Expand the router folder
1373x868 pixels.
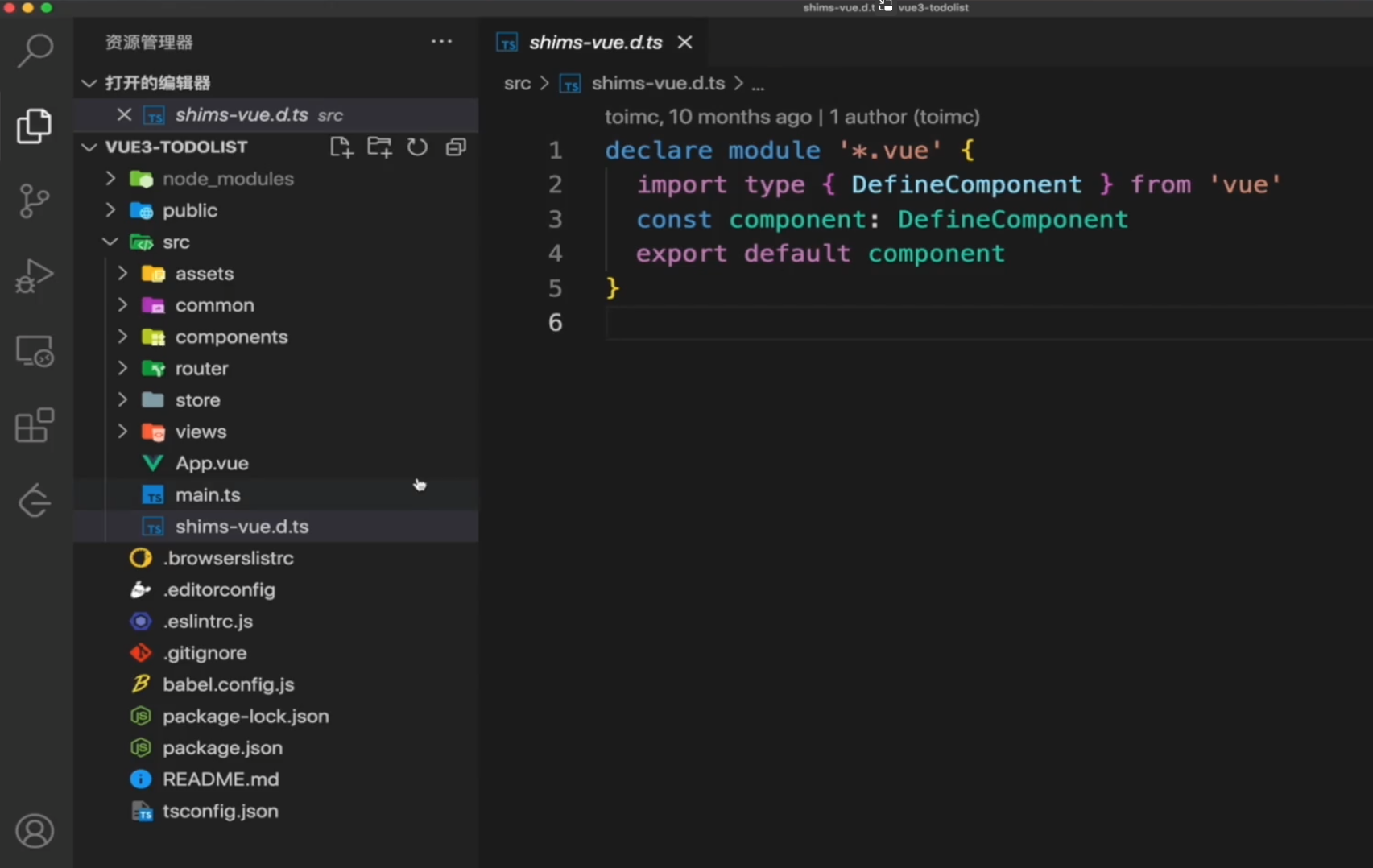(x=122, y=368)
